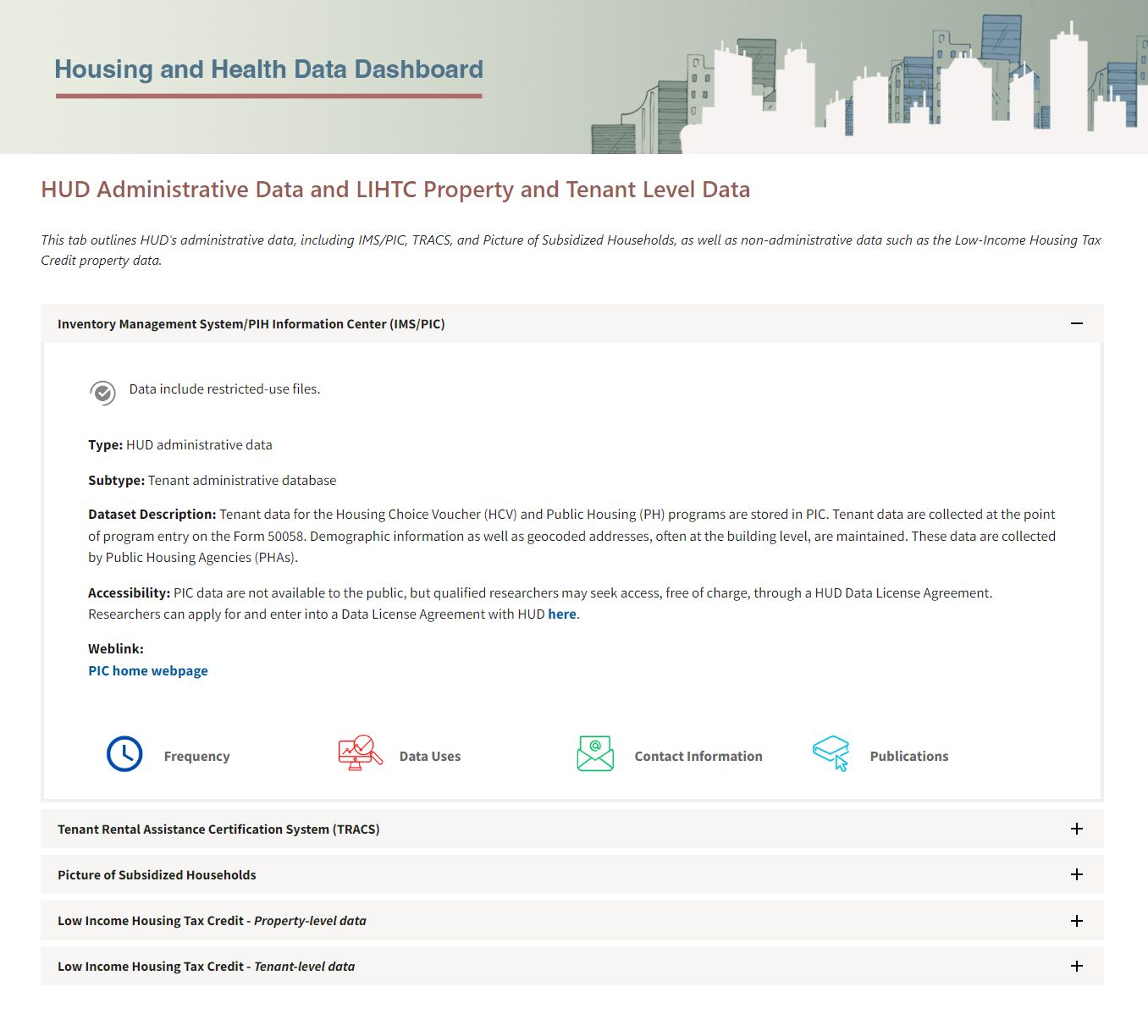Click the HUD Administrative Data page heading
The width and height of the screenshot is (1148, 1036).
pyautogui.click(x=395, y=190)
